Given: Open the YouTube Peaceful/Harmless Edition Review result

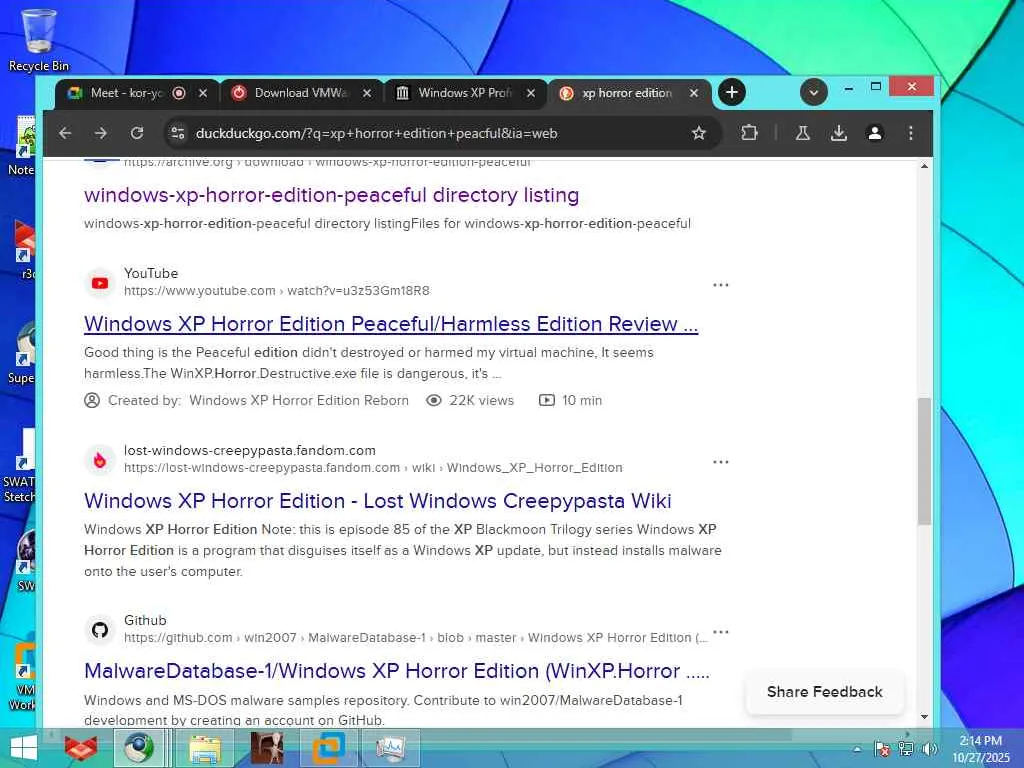Looking at the screenshot, I should point(391,323).
